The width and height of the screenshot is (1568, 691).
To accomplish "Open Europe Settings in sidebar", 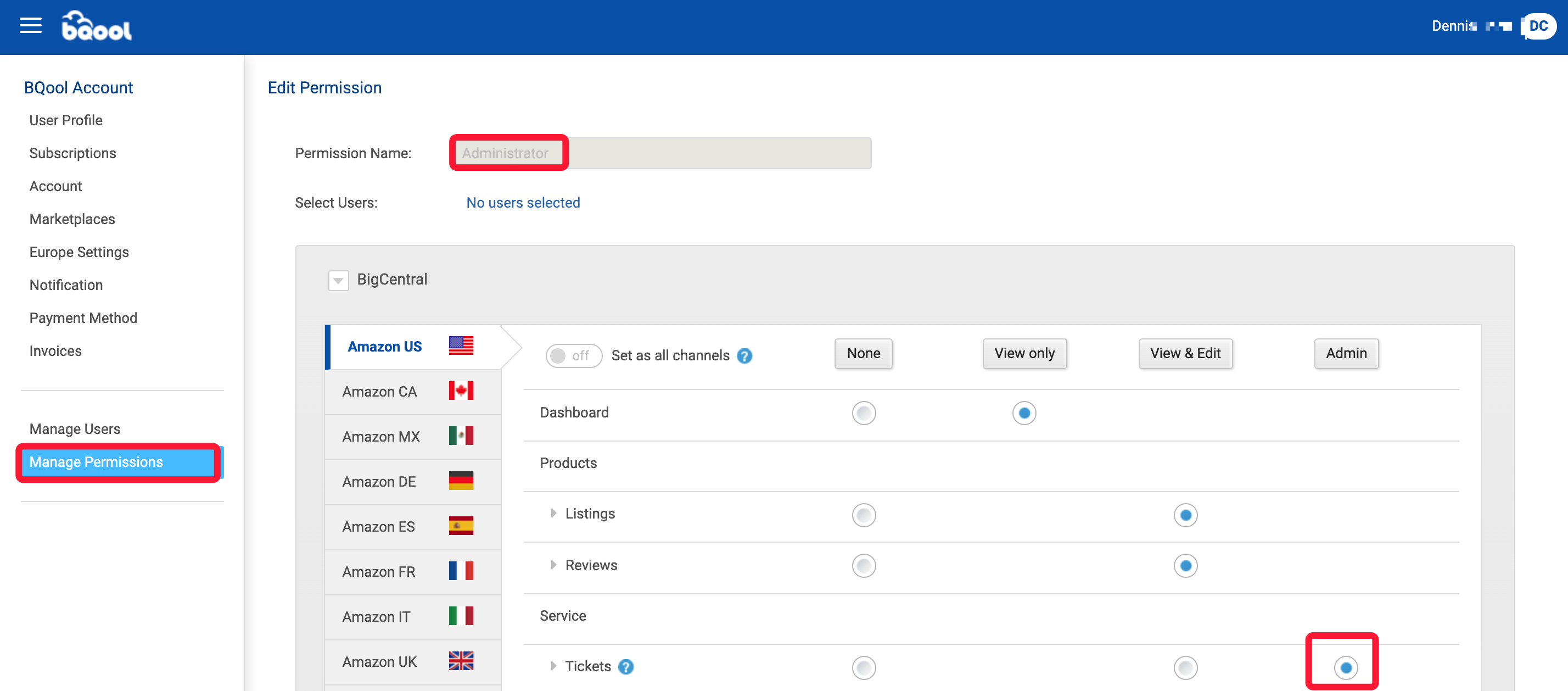I will pyautogui.click(x=79, y=252).
